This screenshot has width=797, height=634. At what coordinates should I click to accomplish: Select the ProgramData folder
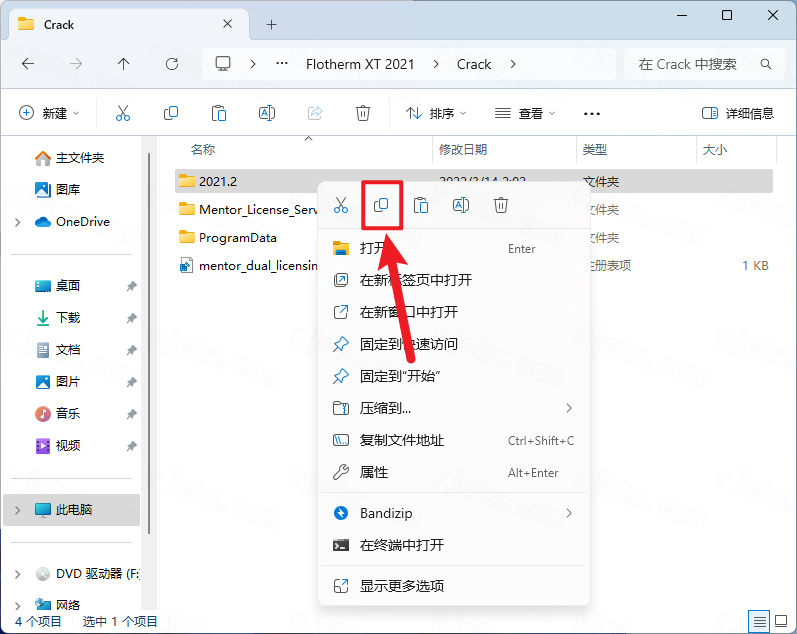coord(228,237)
